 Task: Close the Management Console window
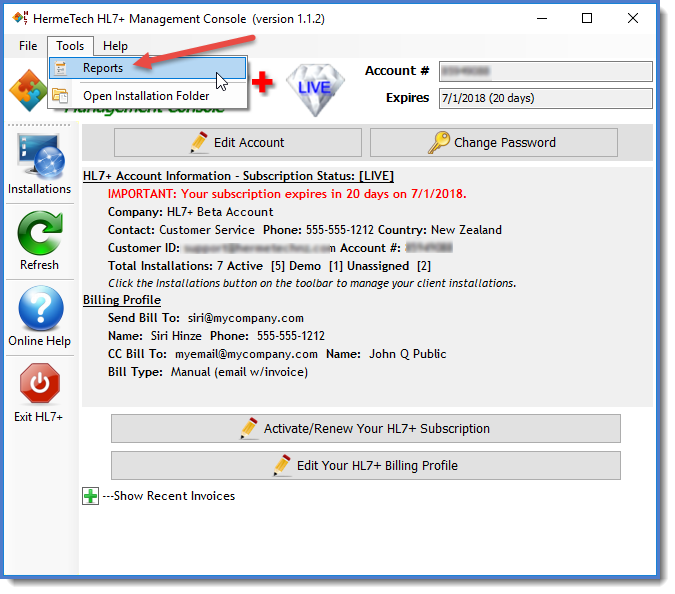(633, 18)
